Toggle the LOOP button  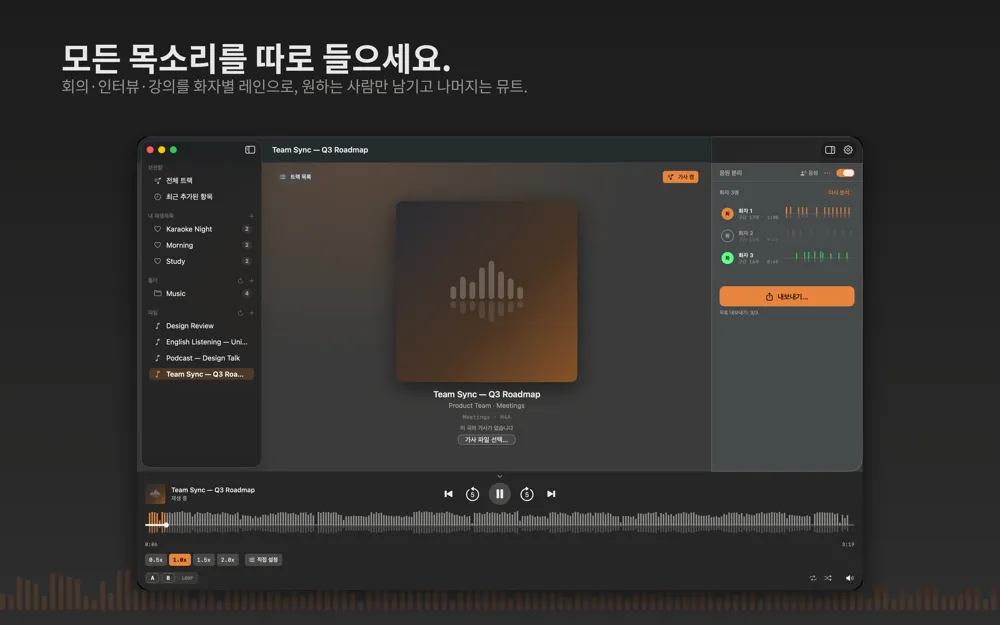(188, 578)
